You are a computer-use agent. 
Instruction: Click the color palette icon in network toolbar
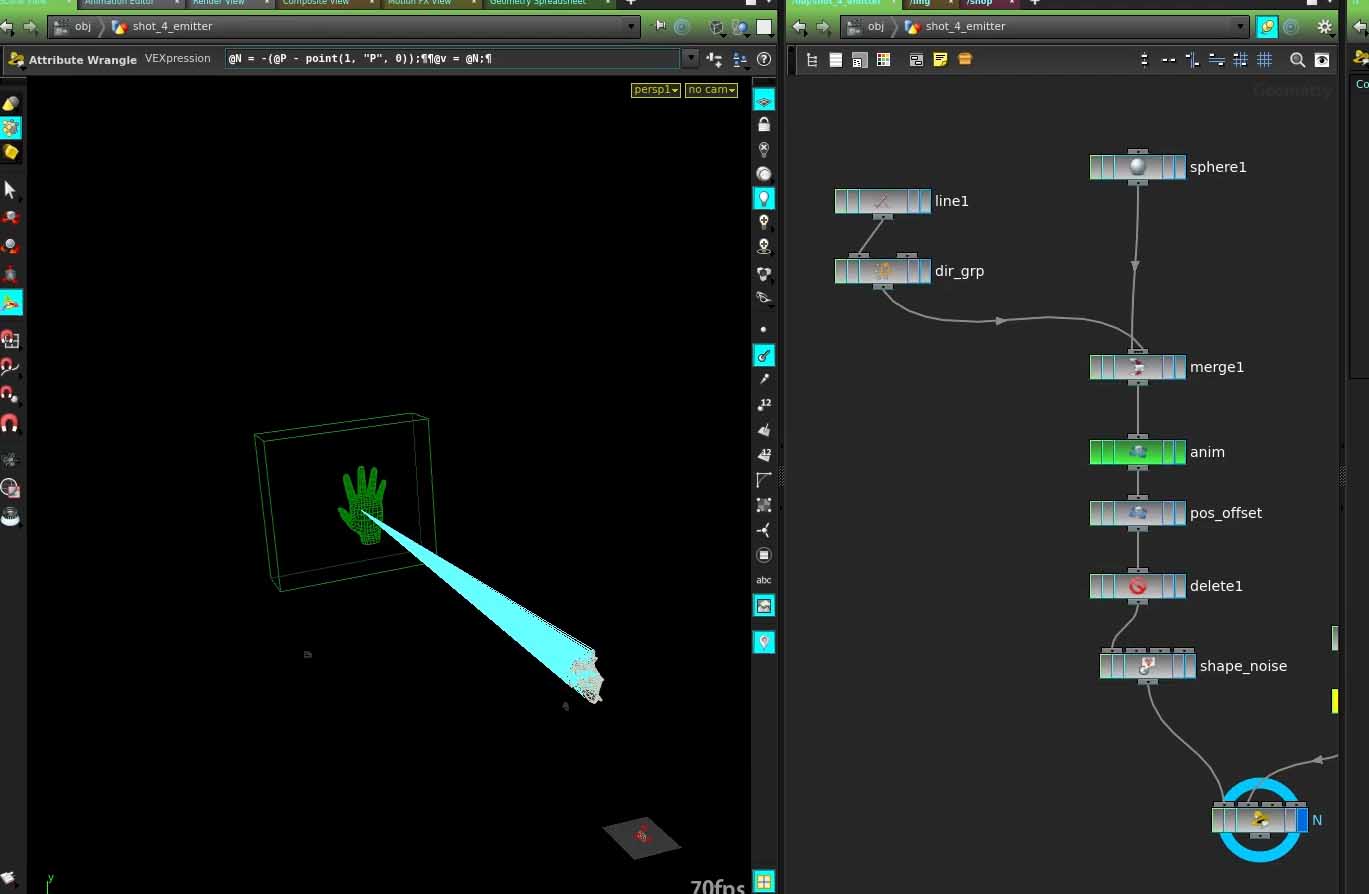click(x=884, y=60)
